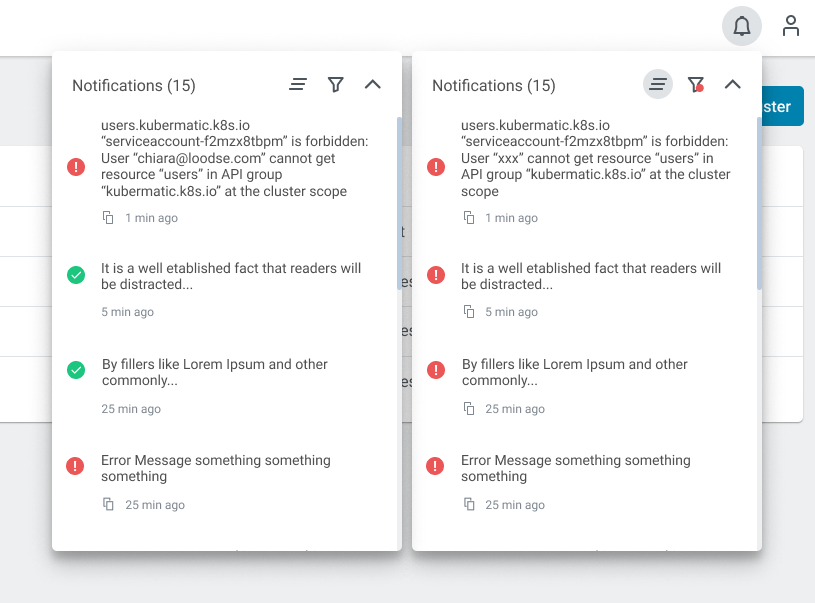This screenshot has width=815, height=603.
Task: Click the blue Create Cluster button
Action: click(x=782, y=106)
